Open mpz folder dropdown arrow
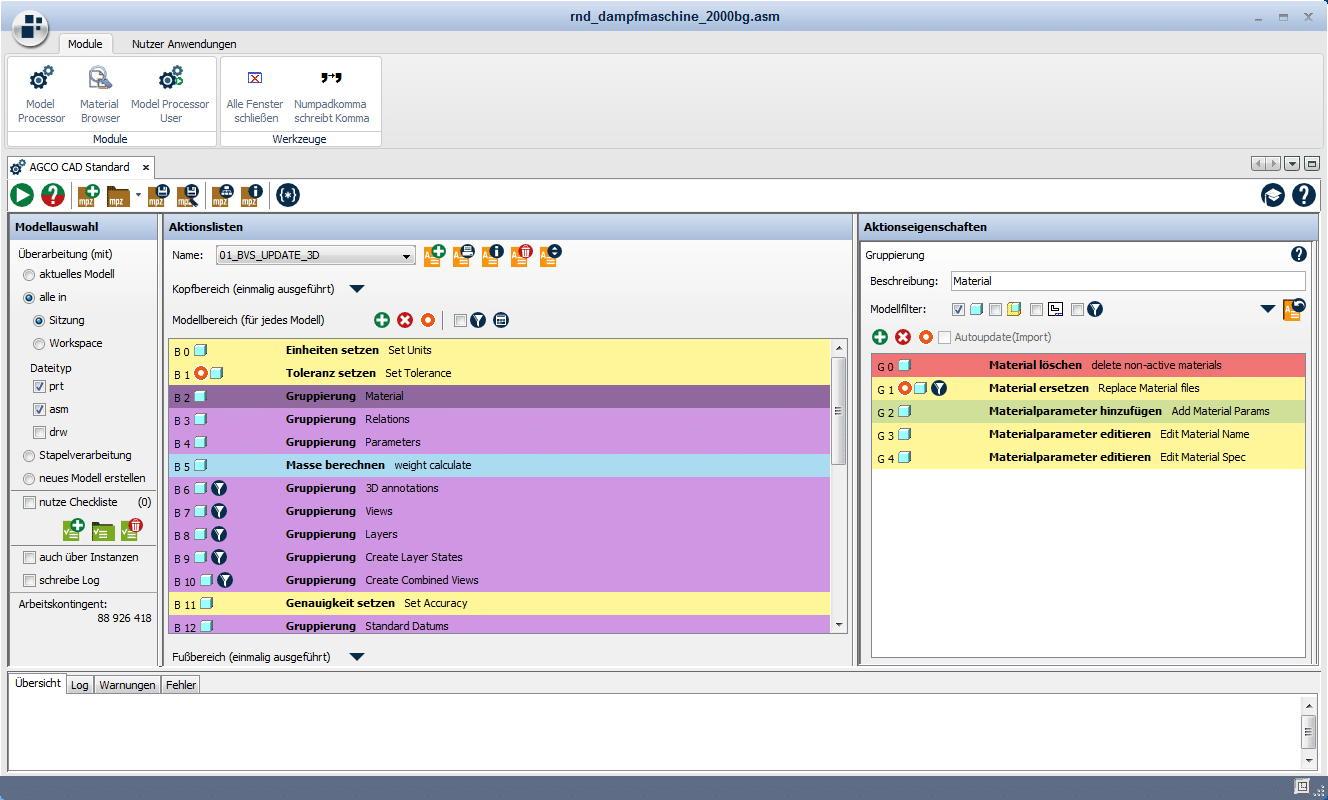This screenshot has width=1328, height=800. (x=138, y=196)
